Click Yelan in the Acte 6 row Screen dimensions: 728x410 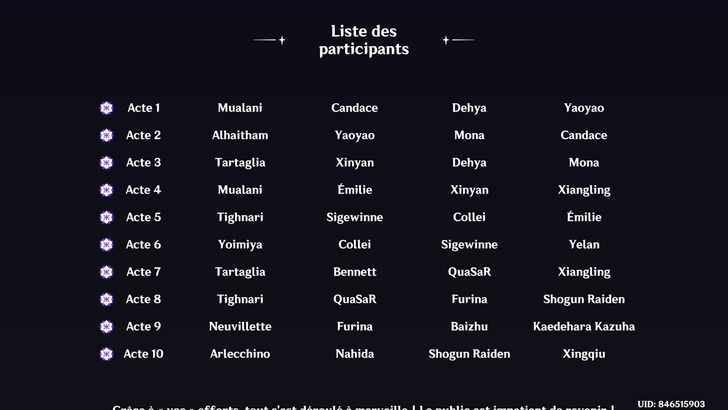[x=584, y=245]
